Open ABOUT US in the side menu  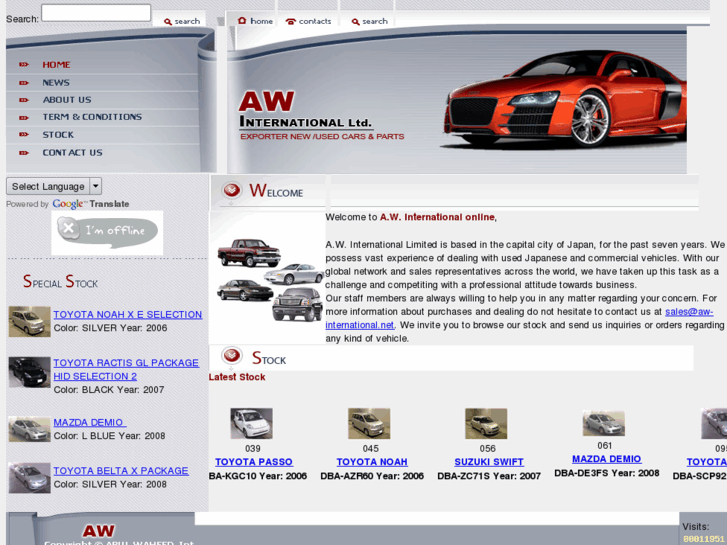[x=67, y=100]
